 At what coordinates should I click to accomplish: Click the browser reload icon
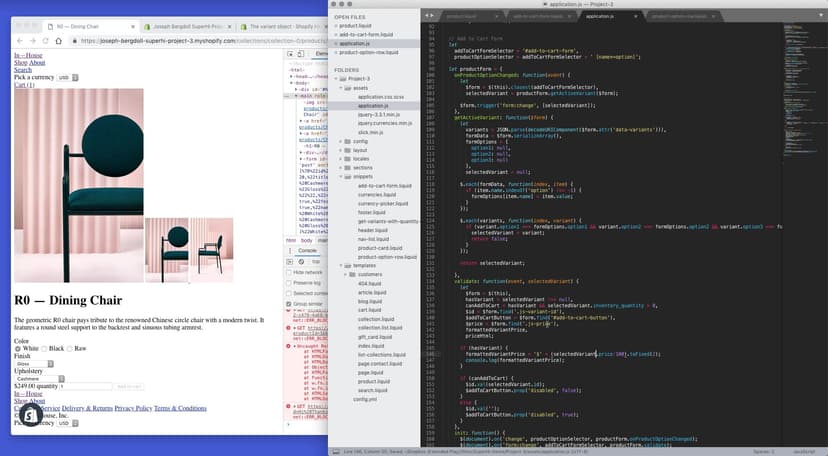click(46, 41)
